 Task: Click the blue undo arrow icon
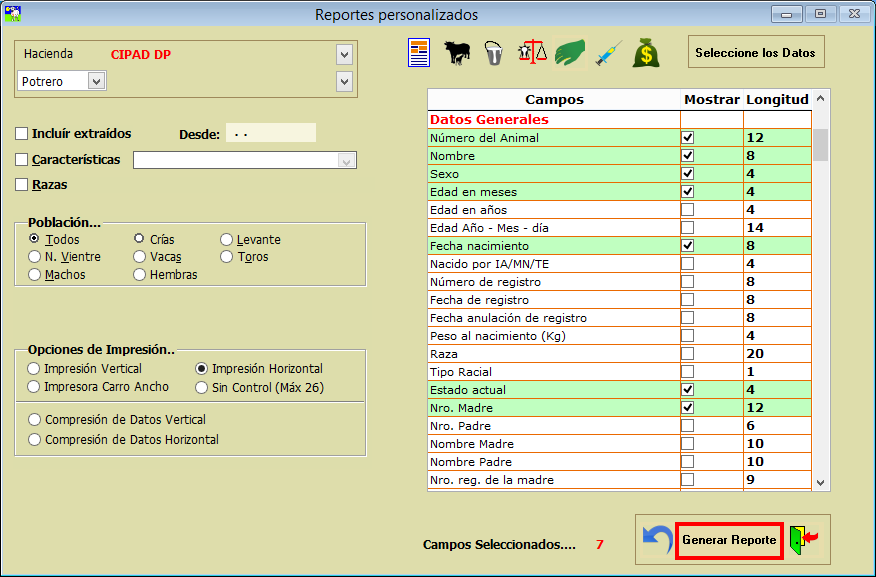(x=656, y=540)
